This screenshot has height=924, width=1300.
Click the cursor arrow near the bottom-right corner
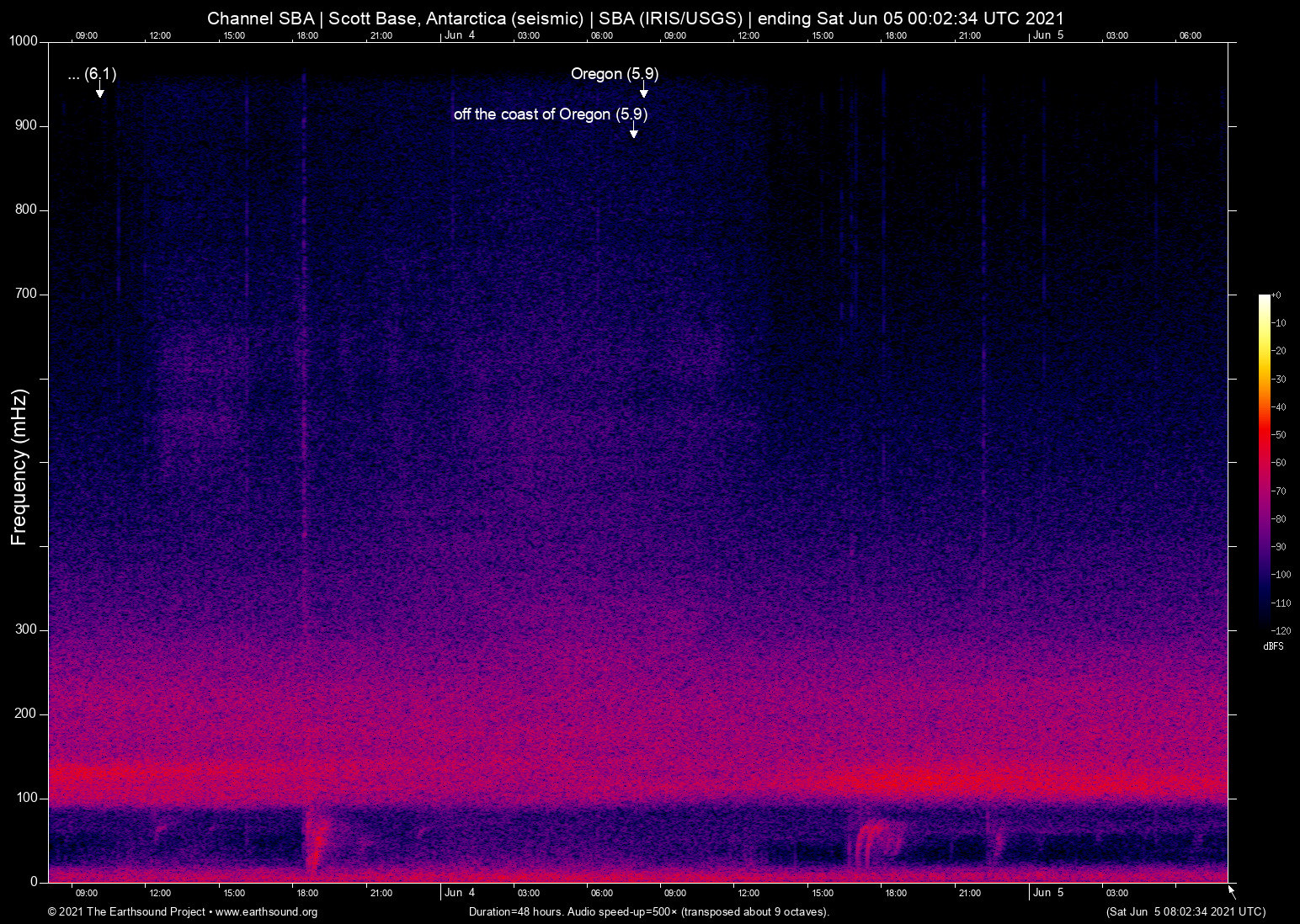1230,889
